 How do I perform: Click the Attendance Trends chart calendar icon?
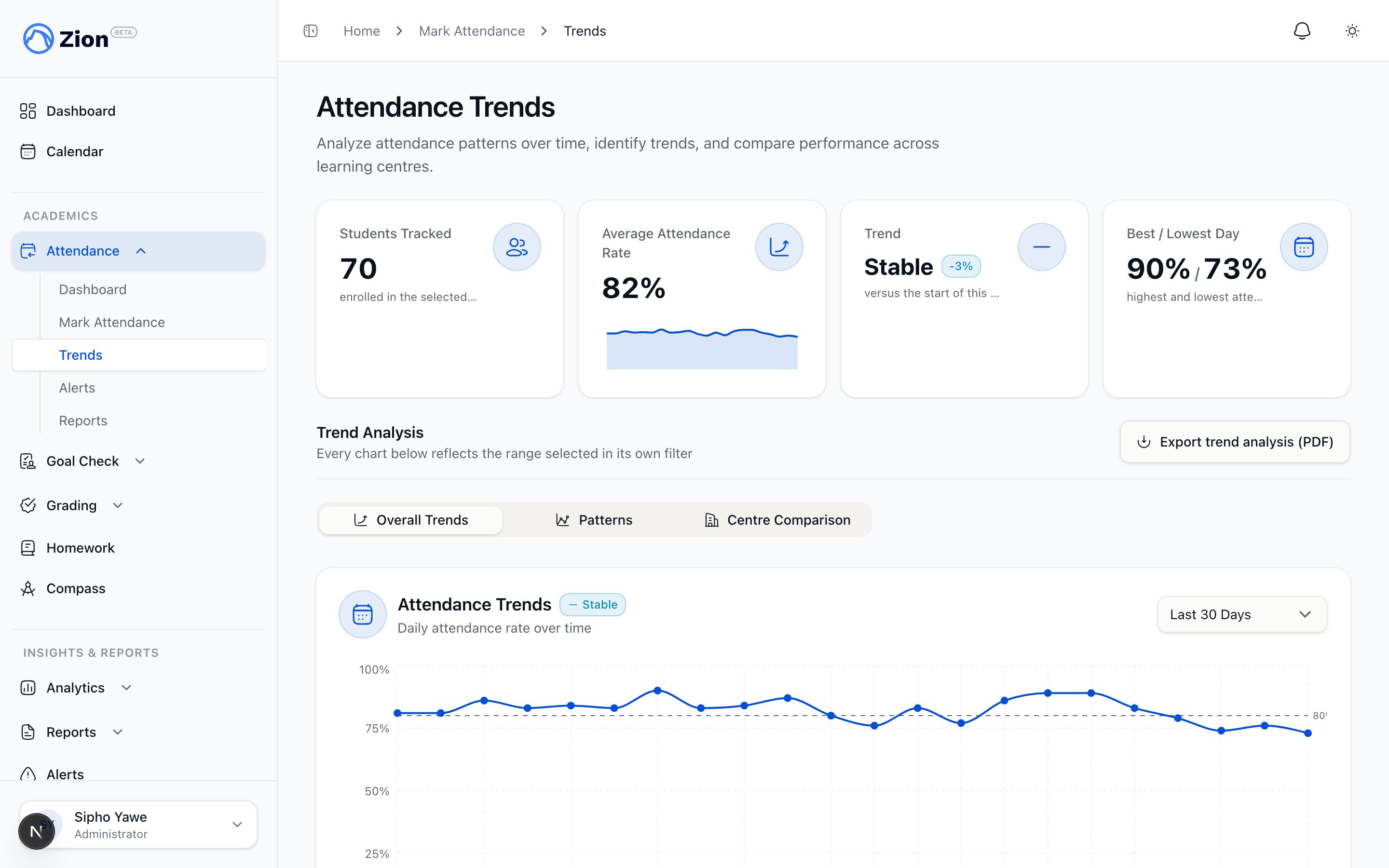362,614
